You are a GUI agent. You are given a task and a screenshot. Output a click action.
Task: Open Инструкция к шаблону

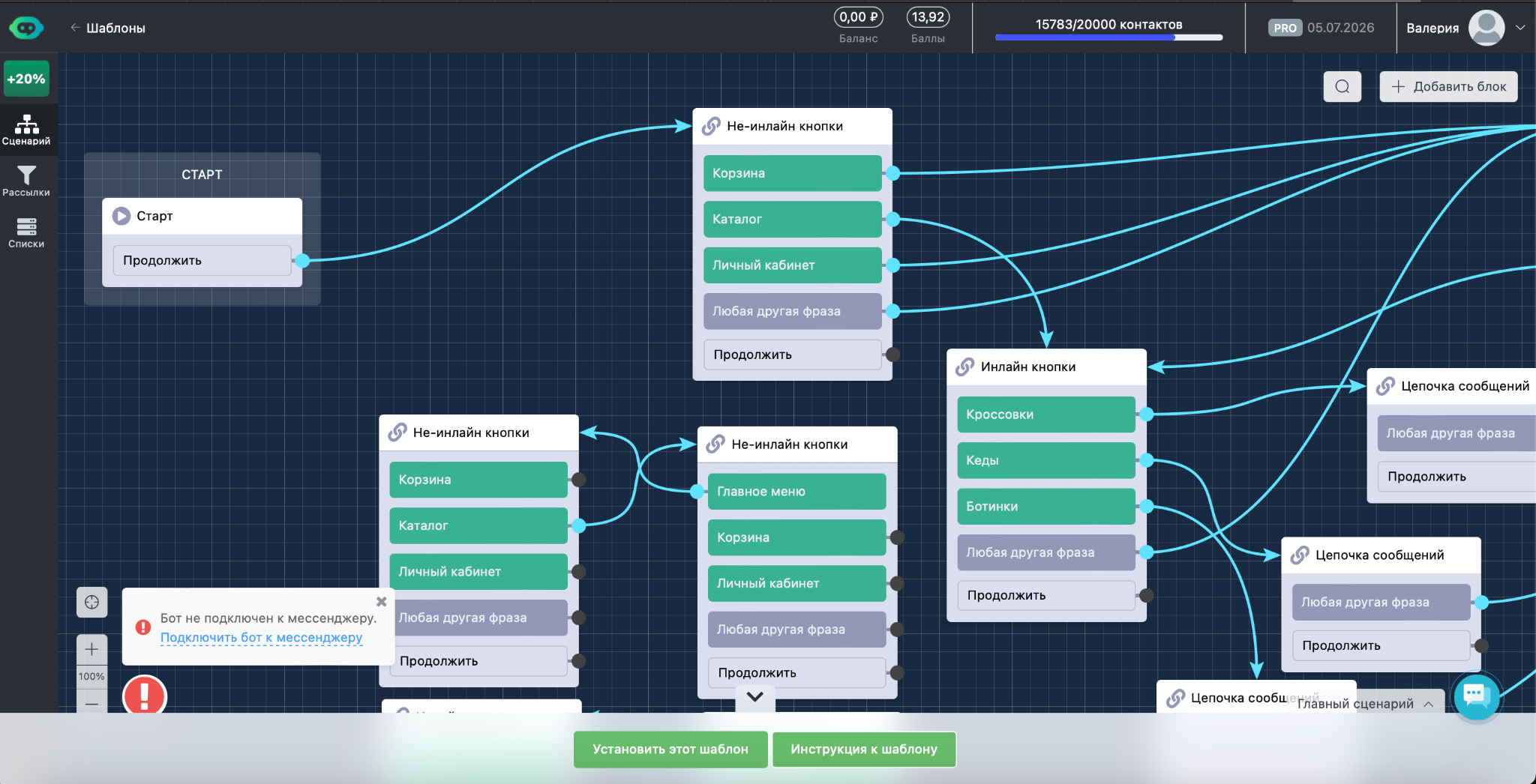click(864, 749)
